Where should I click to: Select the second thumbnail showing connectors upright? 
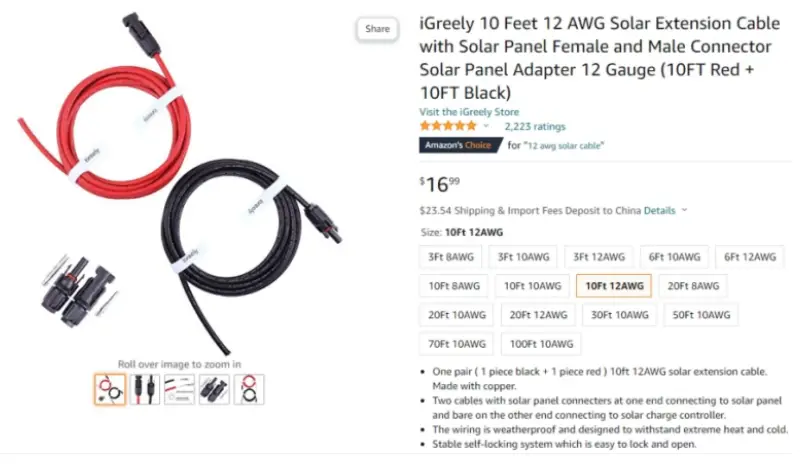tap(145, 389)
